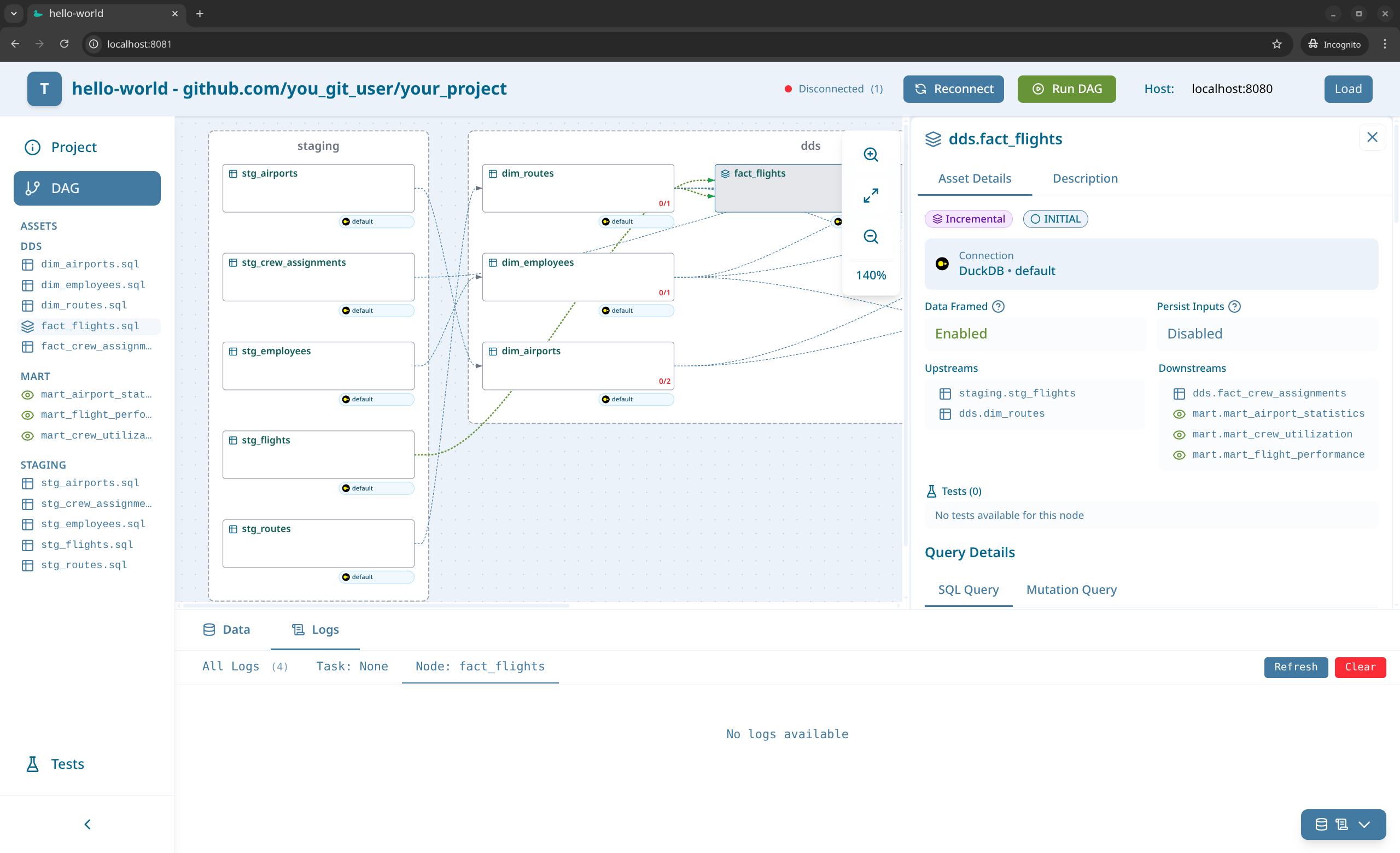This screenshot has height=853, width=1400.
Task: Open dim_airports.sql in the asset list
Action: pyautogui.click(x=90, y=264)
